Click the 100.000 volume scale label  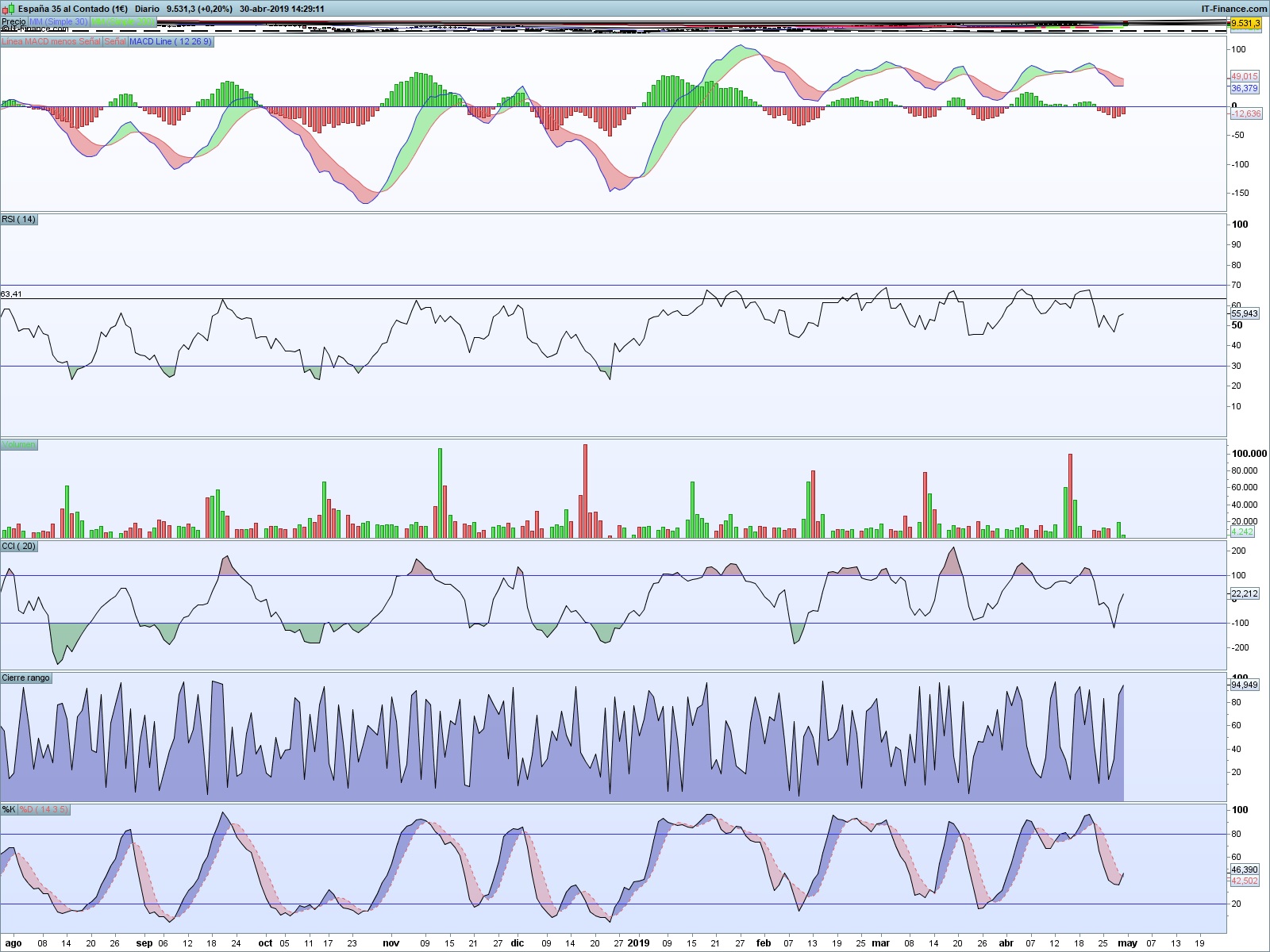pyautogui.click(x=1249, y=454)
